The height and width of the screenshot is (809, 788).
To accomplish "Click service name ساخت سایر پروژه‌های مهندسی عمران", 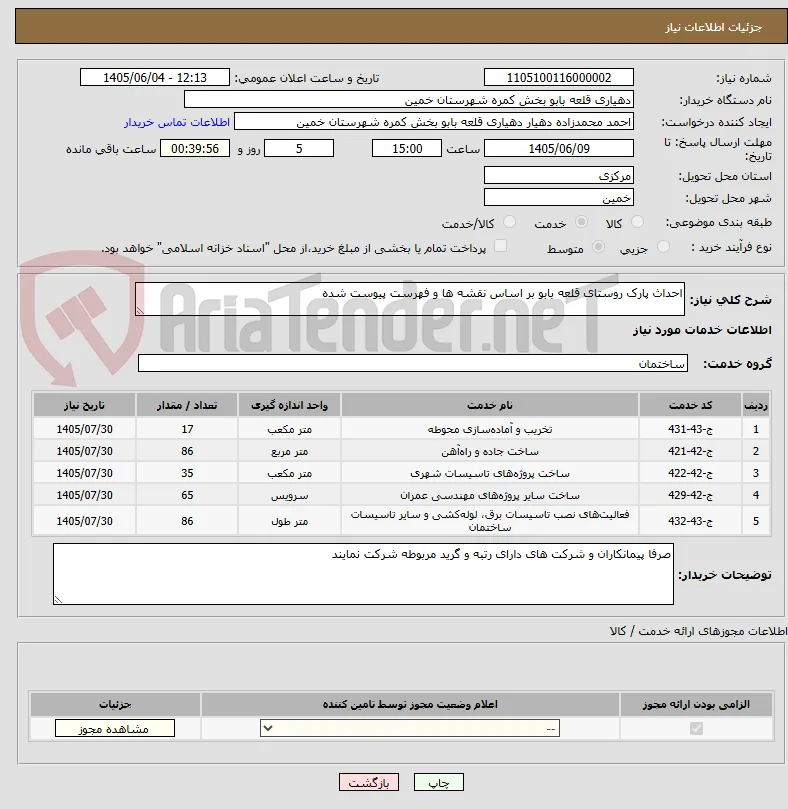I will [490, 496].
